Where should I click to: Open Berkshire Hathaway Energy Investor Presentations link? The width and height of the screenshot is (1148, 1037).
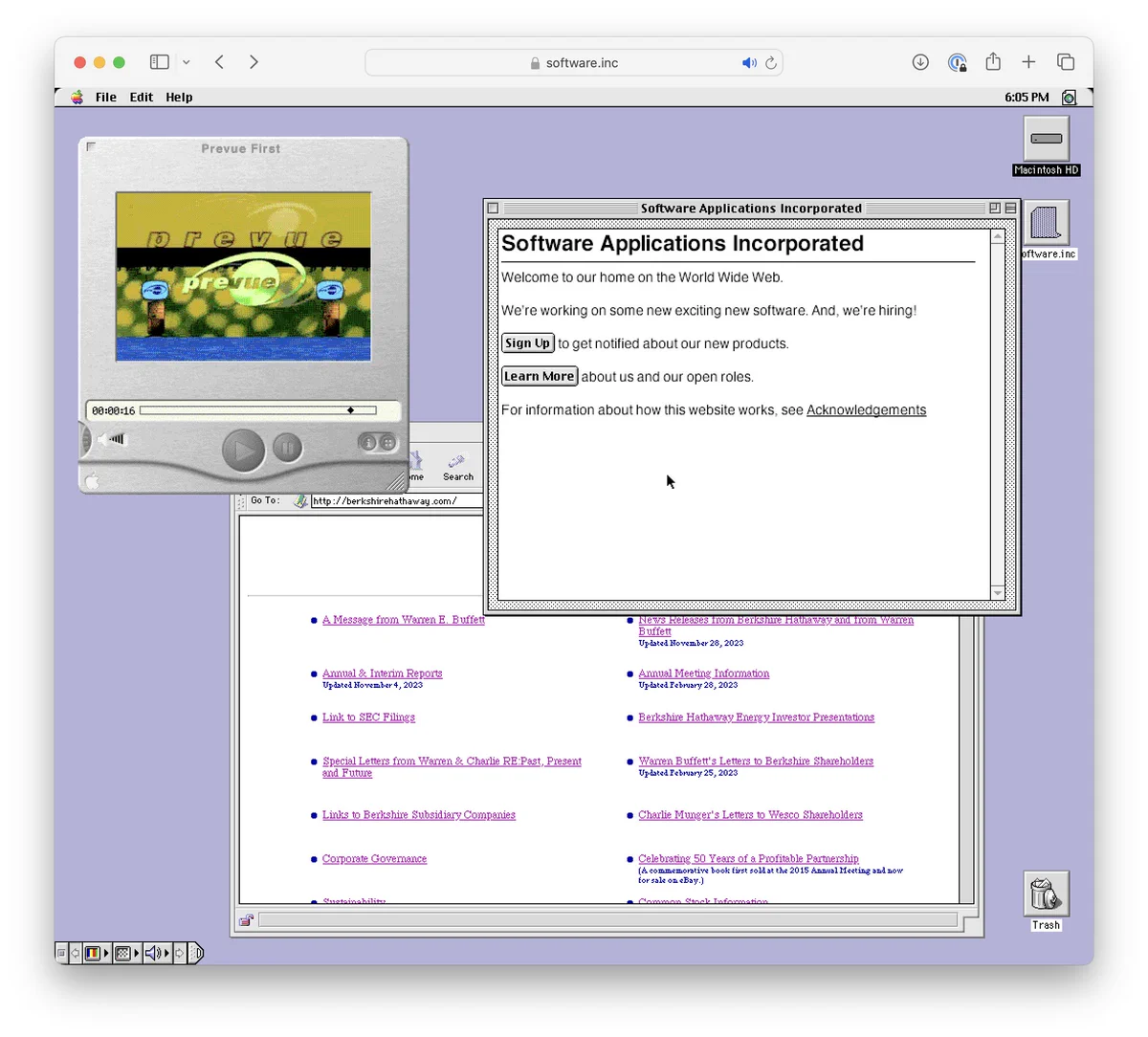(x=756, y=717)
